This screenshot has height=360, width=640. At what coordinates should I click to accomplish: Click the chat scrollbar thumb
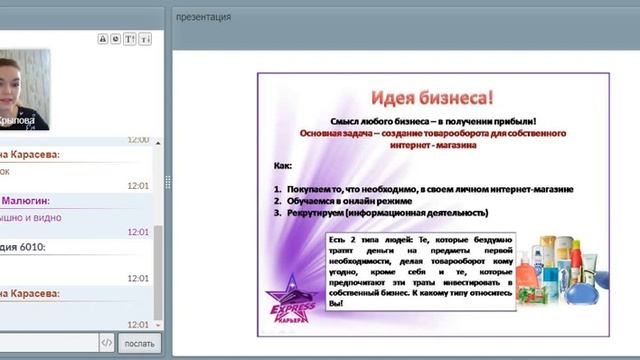158,272
